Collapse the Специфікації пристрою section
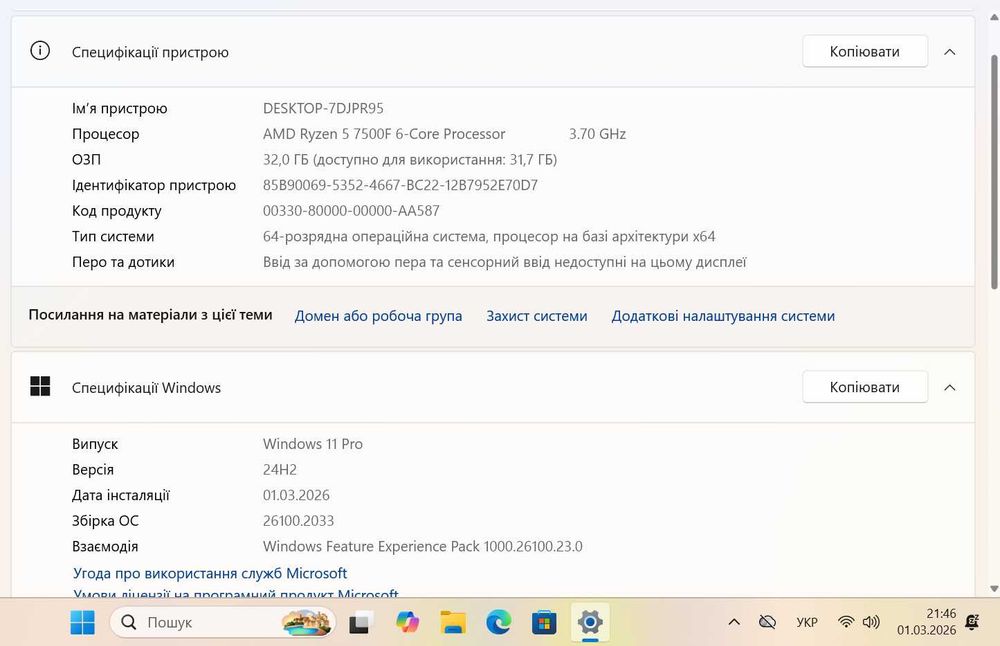This screenshot has height=646, width=1000. [950, 52]
